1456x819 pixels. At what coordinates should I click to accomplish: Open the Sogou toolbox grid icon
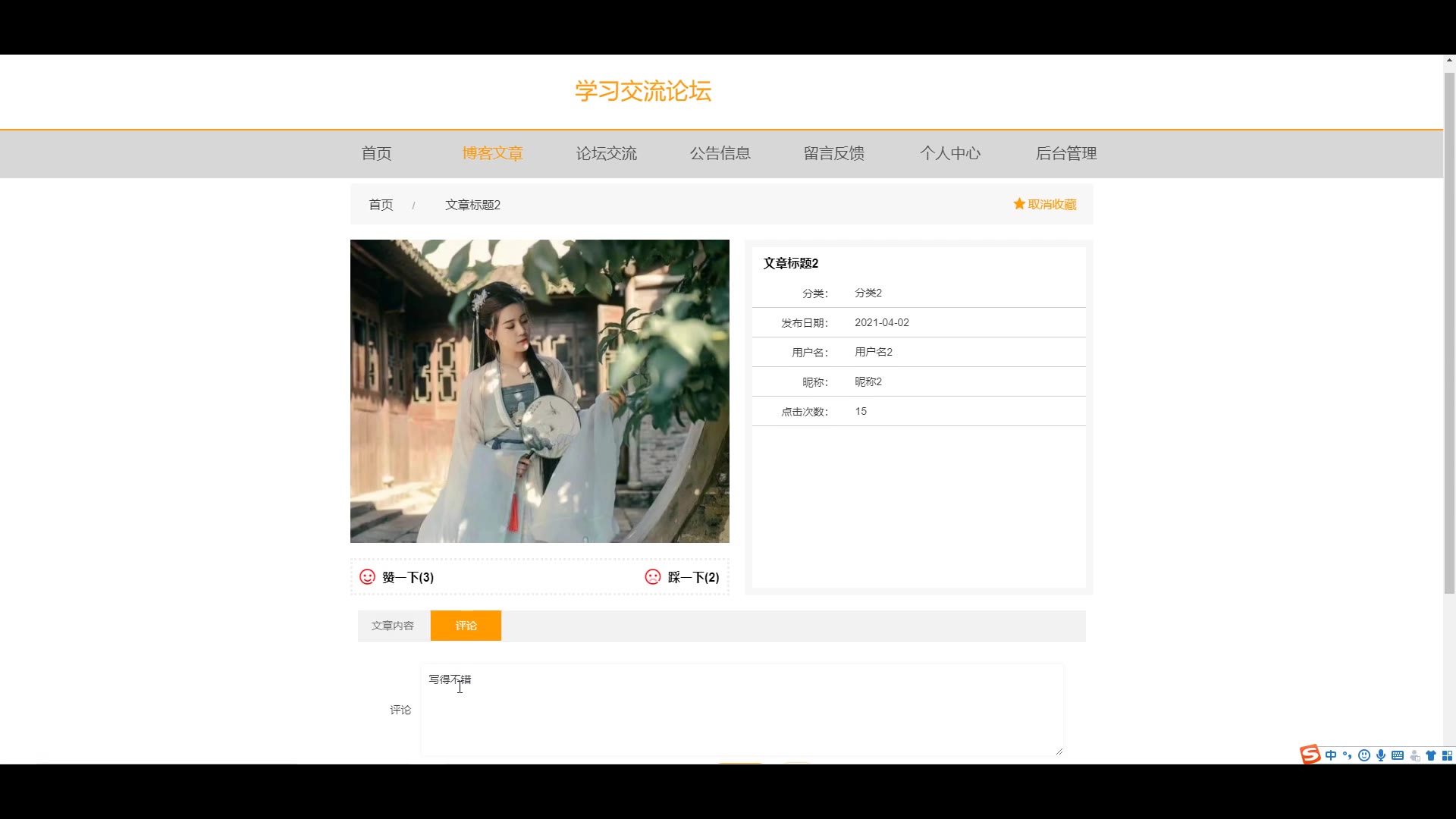tap(1447, 755)
